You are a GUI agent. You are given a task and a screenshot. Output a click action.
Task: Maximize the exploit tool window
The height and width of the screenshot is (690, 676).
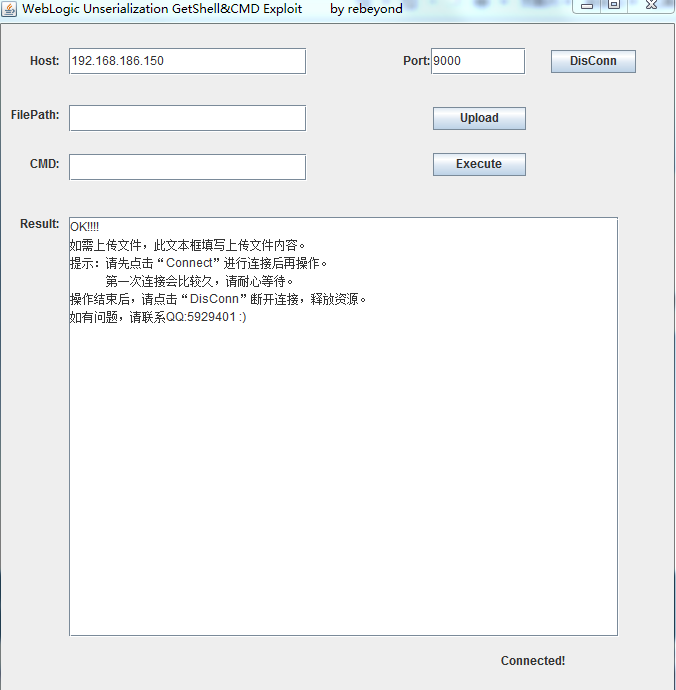point(614,5)
